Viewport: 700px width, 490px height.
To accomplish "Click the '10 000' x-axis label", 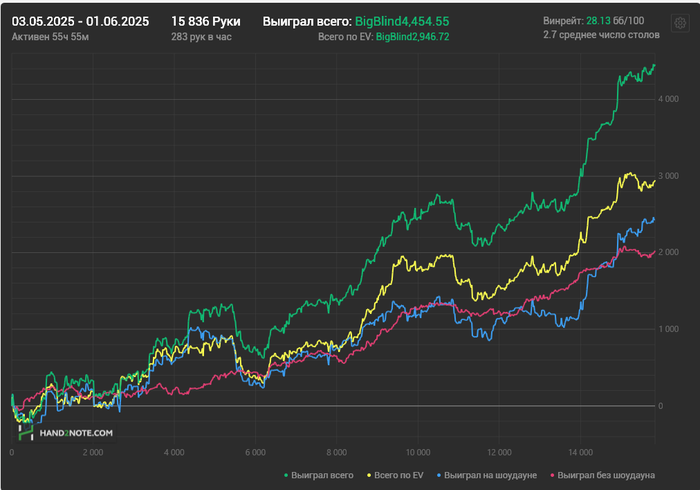I will 418,453.
